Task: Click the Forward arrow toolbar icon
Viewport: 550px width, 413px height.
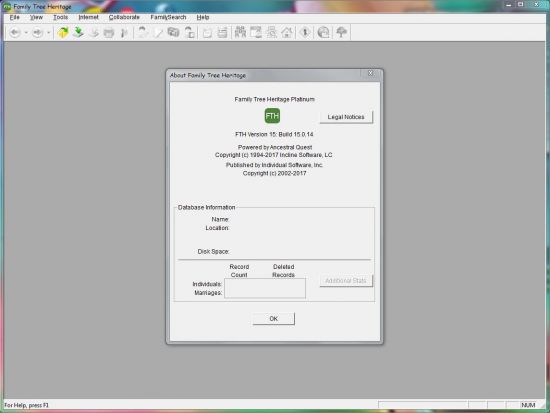Action: click(x=37, y=33)
